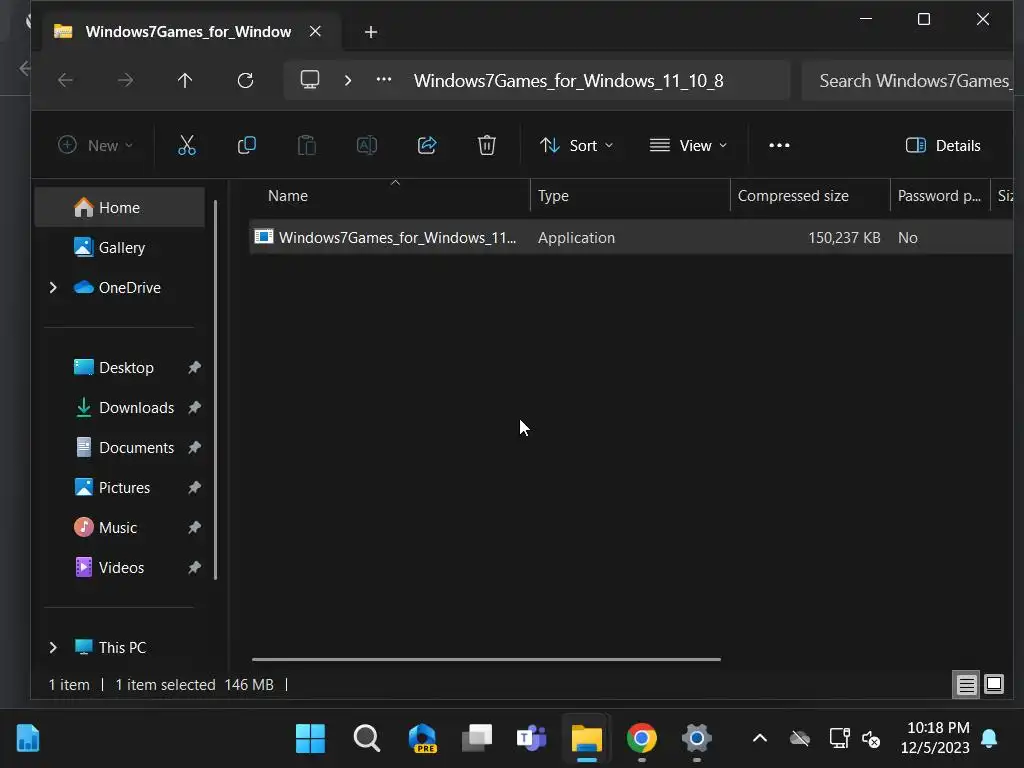
Task: Open Home in the navigation pane
Action: (x=120, y=208)
